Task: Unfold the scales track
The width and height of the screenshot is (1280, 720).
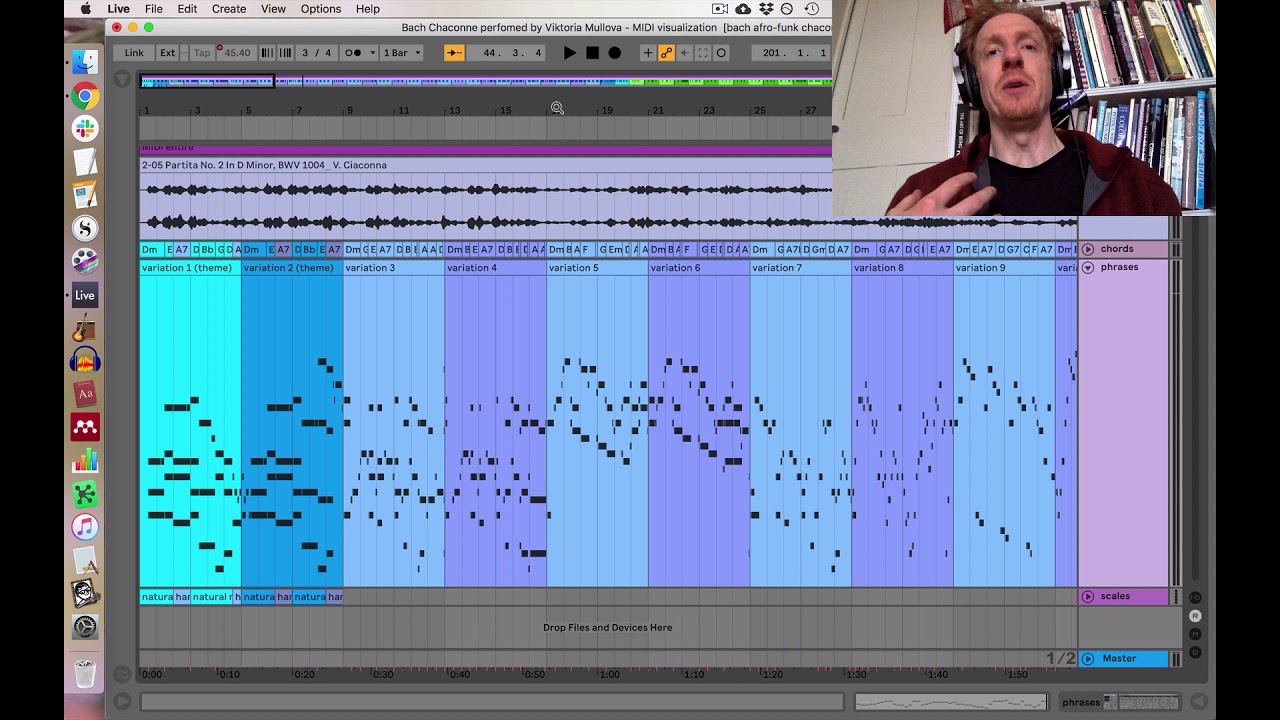Action: 1088,597
